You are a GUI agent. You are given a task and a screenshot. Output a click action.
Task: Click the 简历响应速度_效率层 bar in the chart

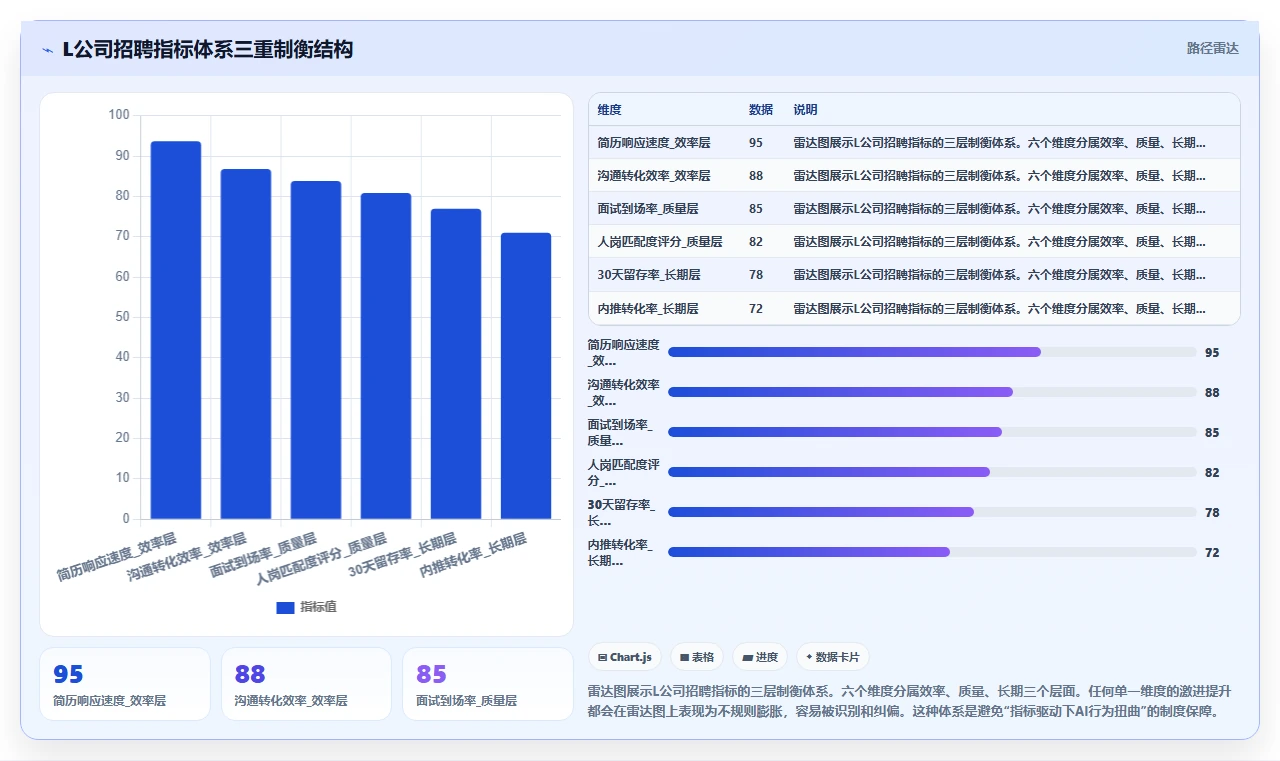[176, 330]
